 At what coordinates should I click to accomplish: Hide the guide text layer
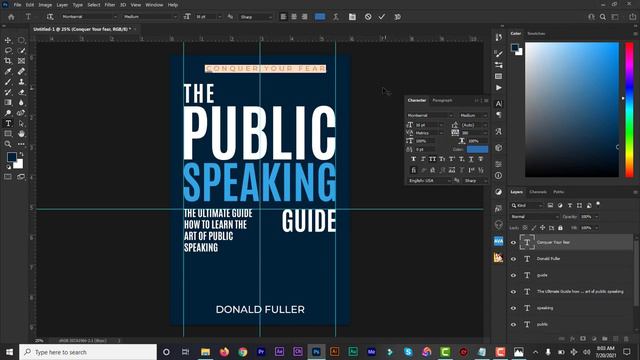[513, 275]
